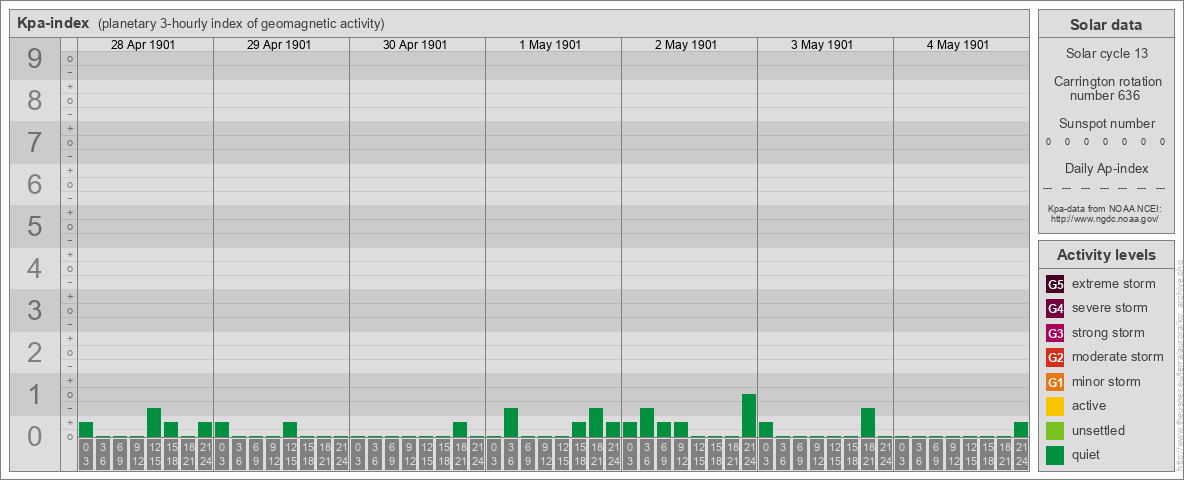This screenshot has height=480, width=1184.
Task: Select the light green unsettled swatch
Action: (x=1055, y=431)
